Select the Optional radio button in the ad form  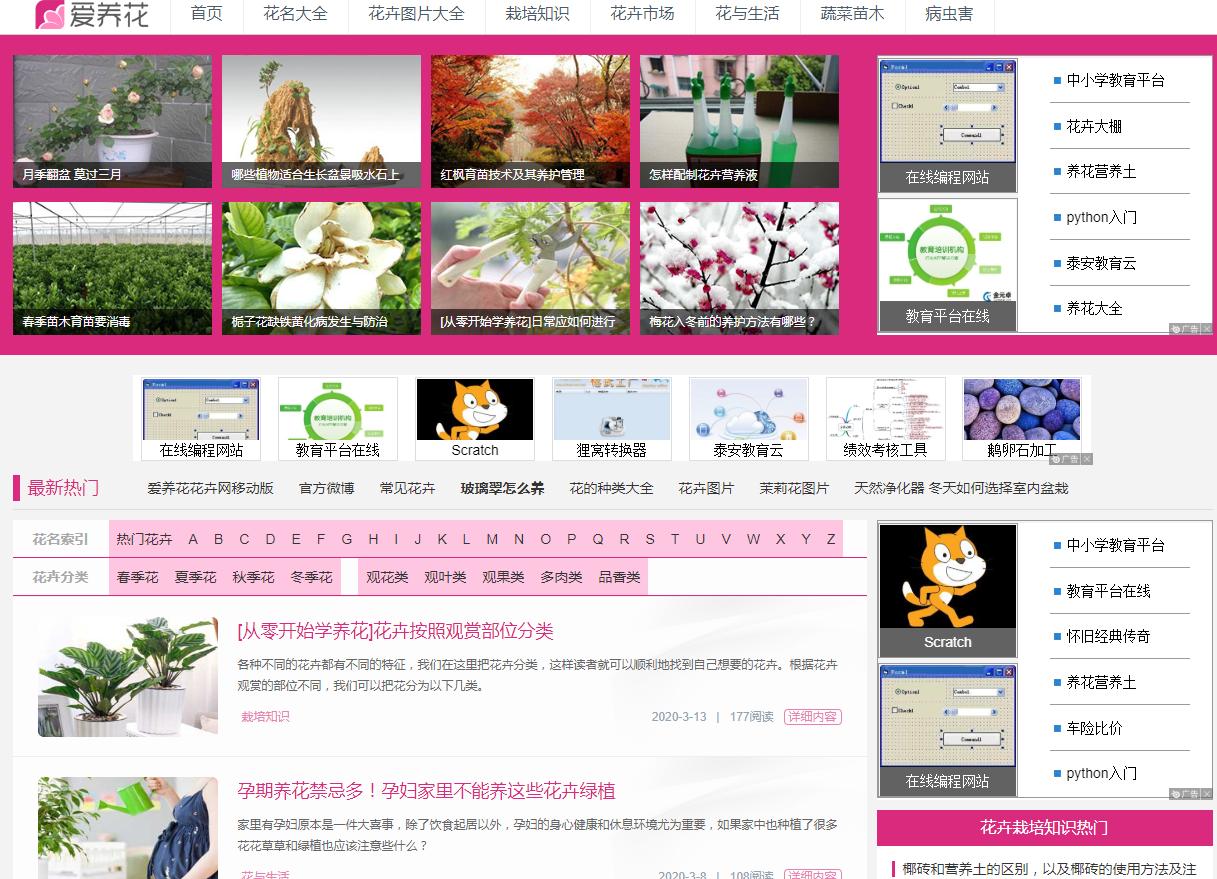[x=898, y=87]
